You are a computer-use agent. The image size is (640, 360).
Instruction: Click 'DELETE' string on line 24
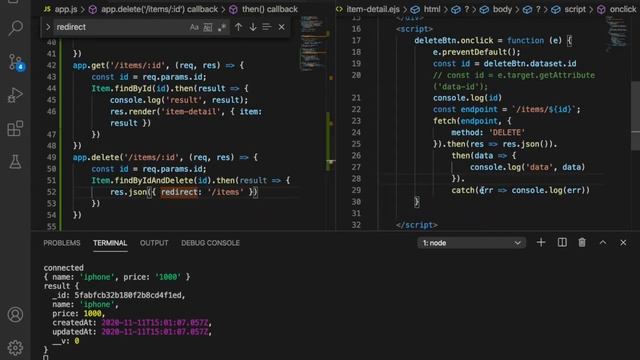[x=507, y=132]
